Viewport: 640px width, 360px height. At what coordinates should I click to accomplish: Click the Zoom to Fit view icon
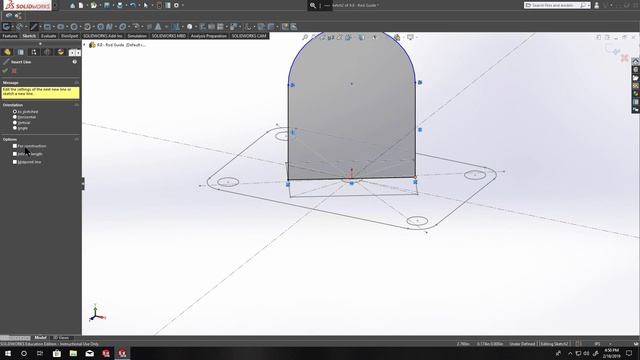point(305,37)
